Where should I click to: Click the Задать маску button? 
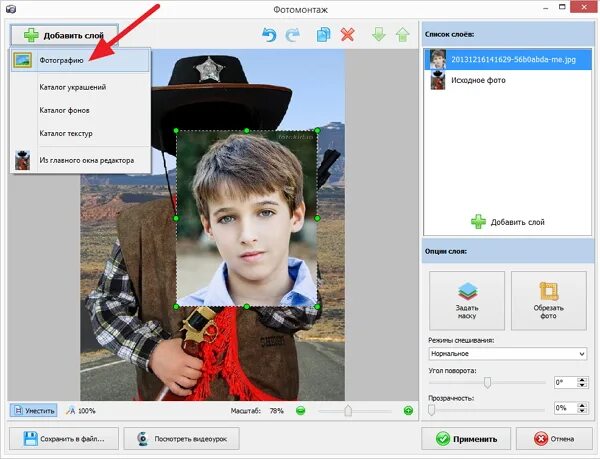click(467, 301)
